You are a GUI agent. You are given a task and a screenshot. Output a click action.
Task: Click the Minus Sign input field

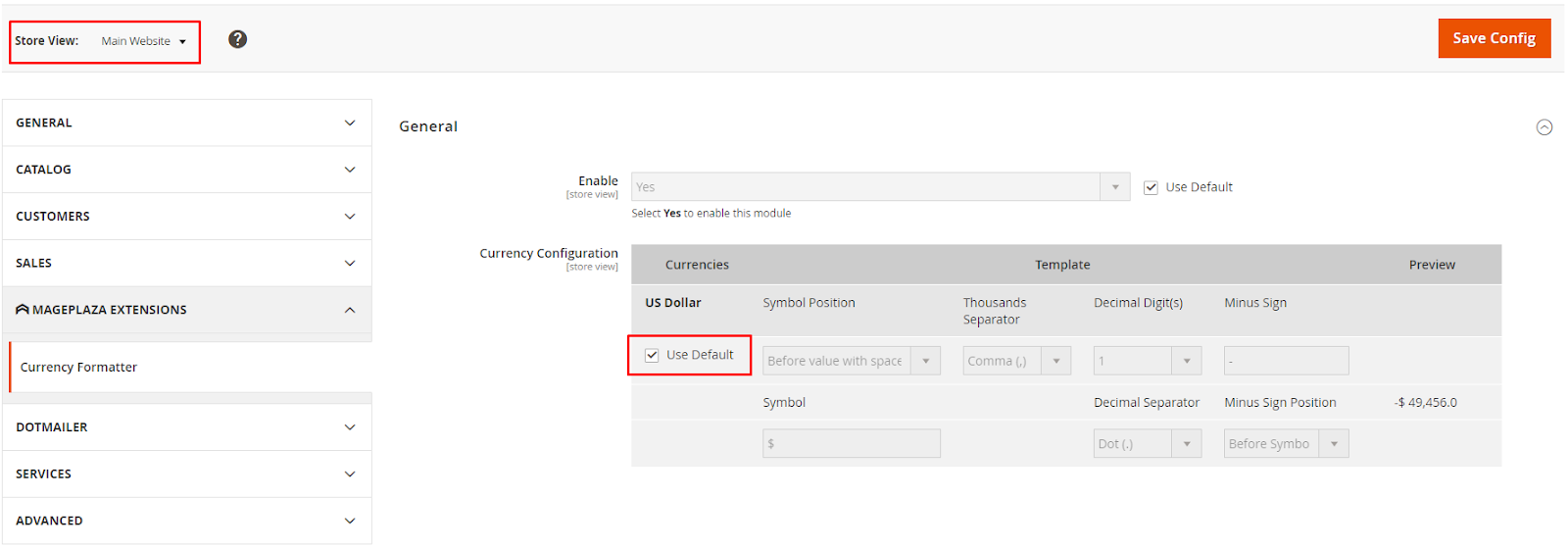click(x=1287, y=361)
